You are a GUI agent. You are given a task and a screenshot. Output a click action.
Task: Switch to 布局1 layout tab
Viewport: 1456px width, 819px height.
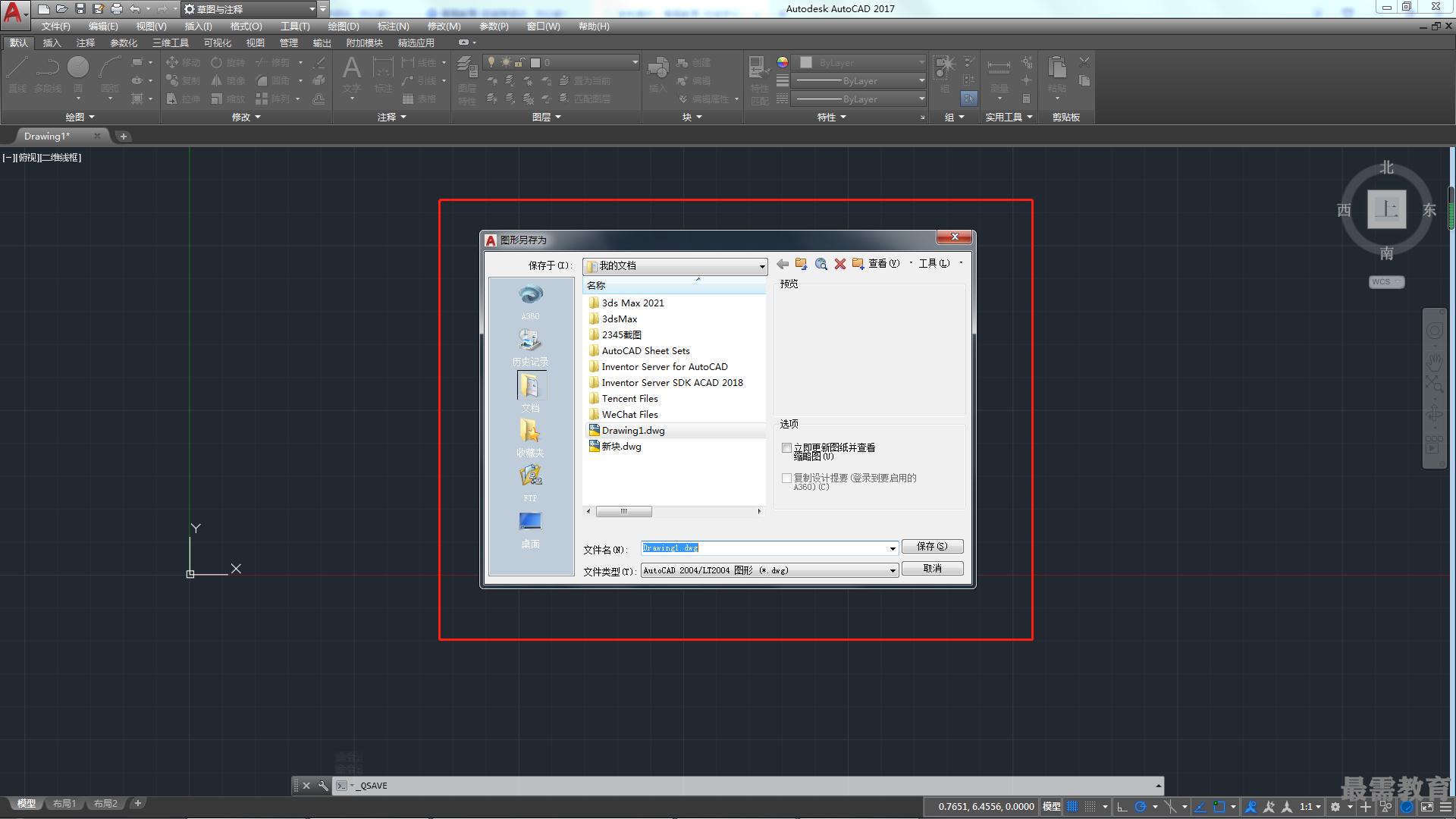pyautogui.click(x=64, y=804)
